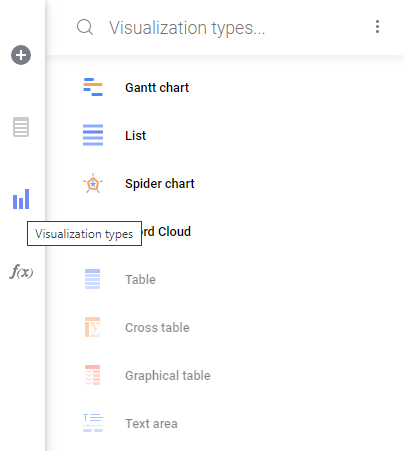Click the Gantt chart icon
The width and height of the screenshot is (404, 451).
click(93, 87)
